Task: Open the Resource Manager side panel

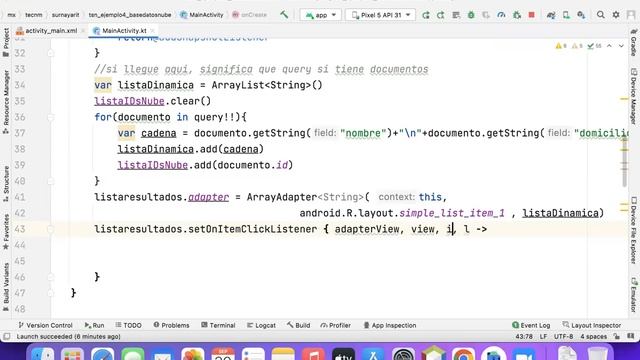Action: click(6, 102)
